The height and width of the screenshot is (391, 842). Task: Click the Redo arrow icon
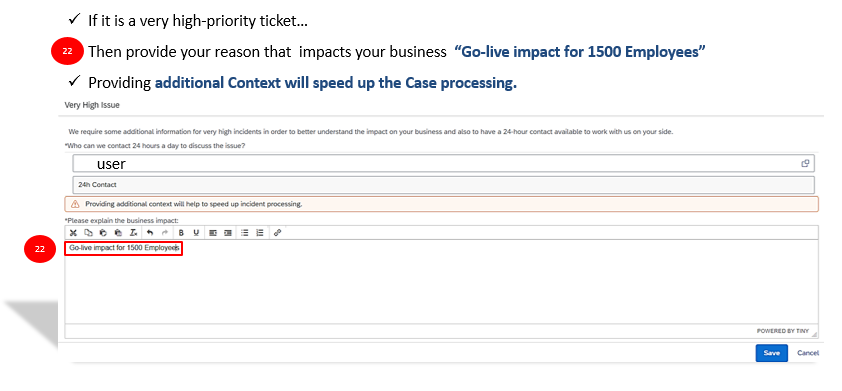[x=165, y=233]
